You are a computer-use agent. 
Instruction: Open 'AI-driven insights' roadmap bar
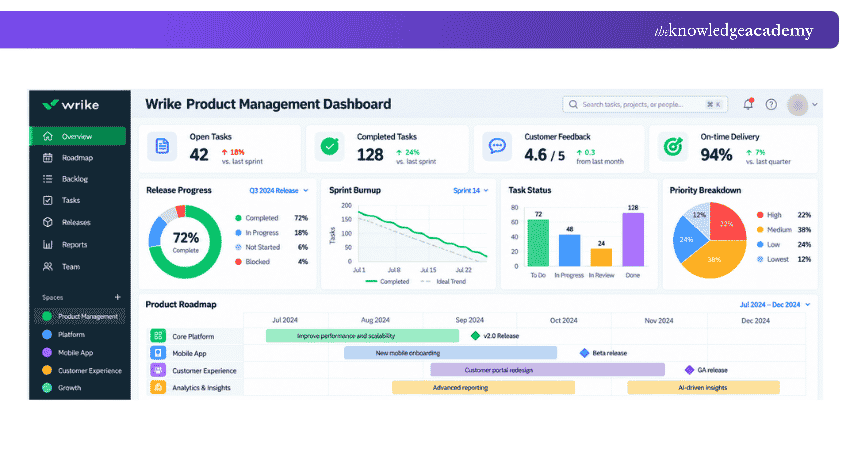pos(703,387)
